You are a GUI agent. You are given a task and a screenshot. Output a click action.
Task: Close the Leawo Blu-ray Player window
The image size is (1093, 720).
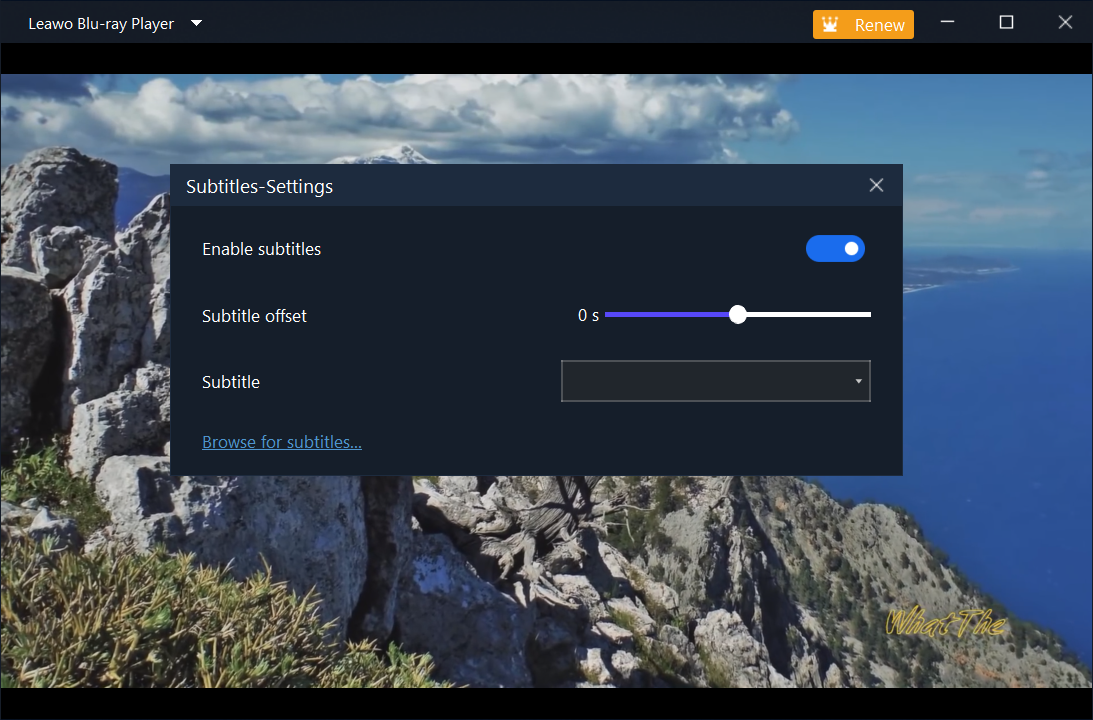click(1065, 23)
